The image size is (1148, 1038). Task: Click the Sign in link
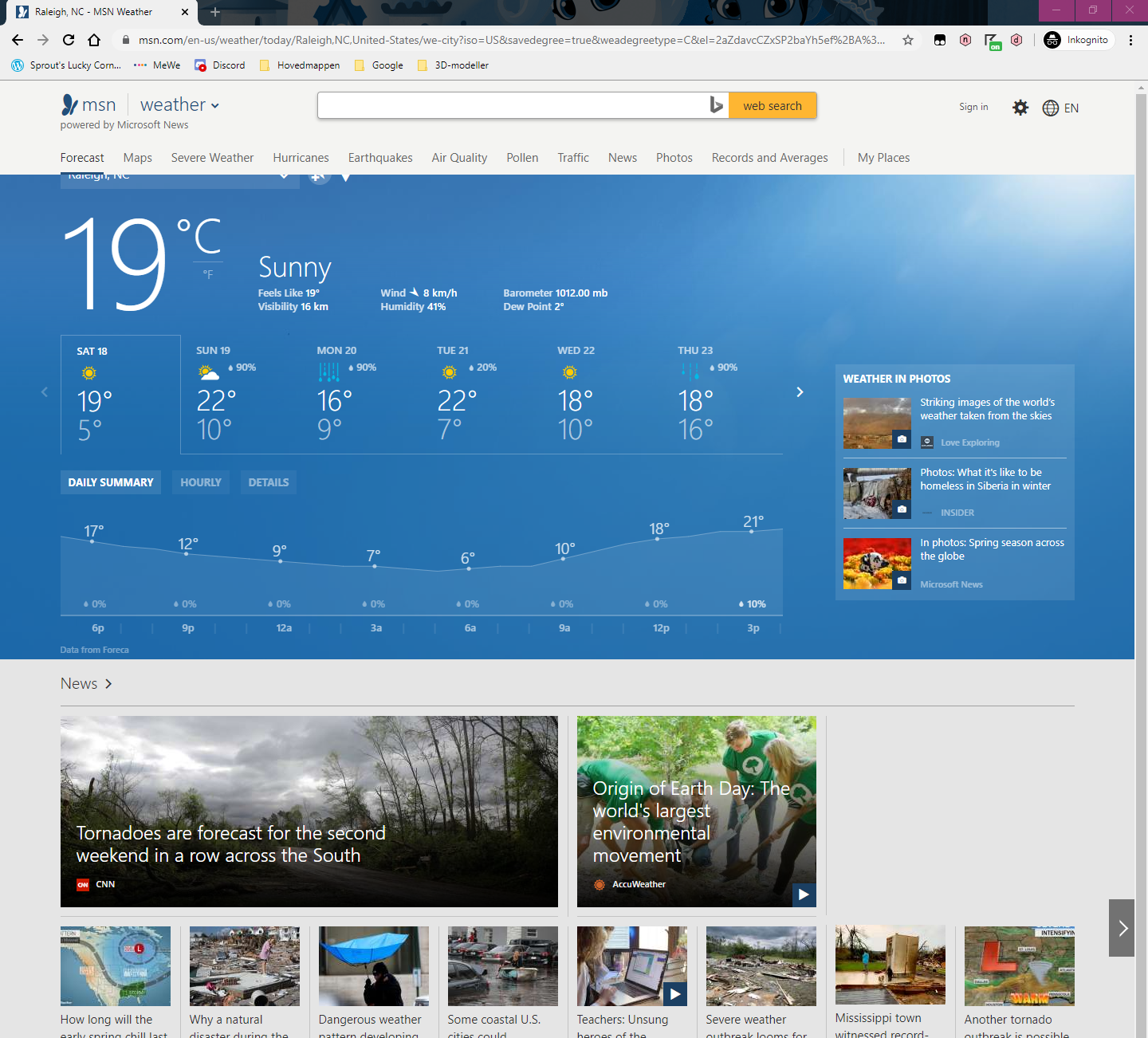973,107
